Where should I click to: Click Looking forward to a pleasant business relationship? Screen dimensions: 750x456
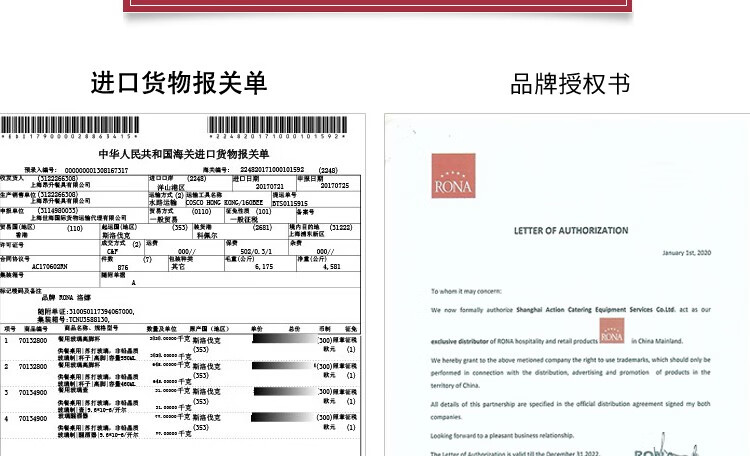pos(502,435)
